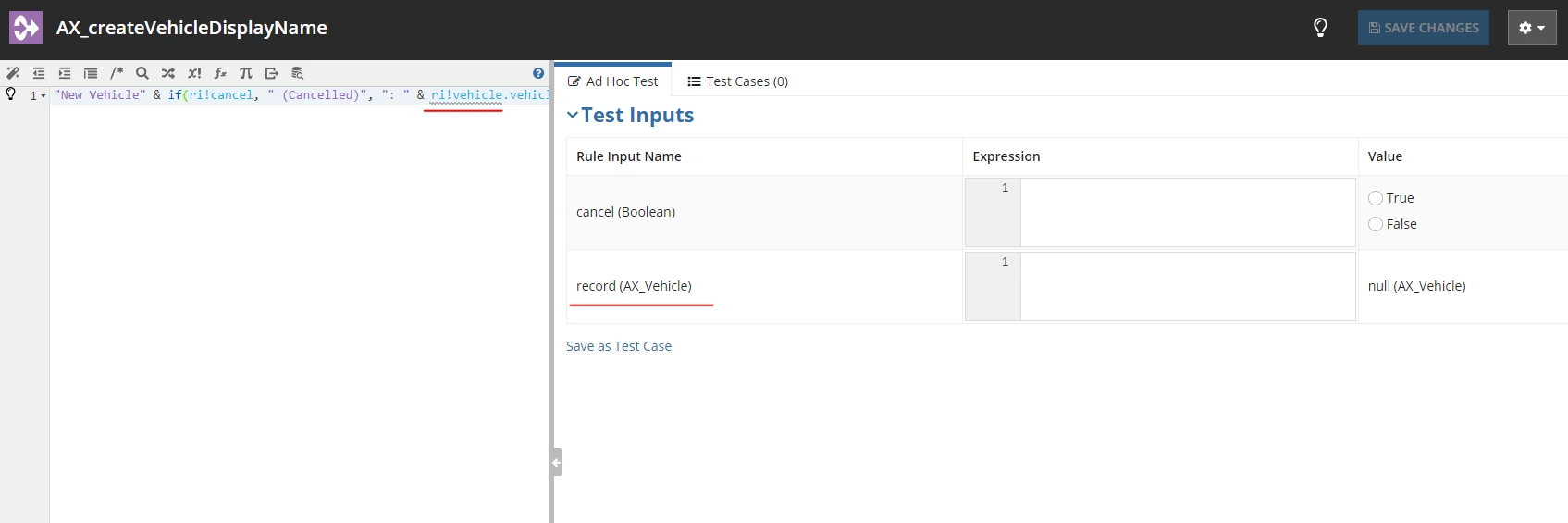The image size is (1568, 523).
Task: Click the Save as Test Case link
Action: (619, 346)
